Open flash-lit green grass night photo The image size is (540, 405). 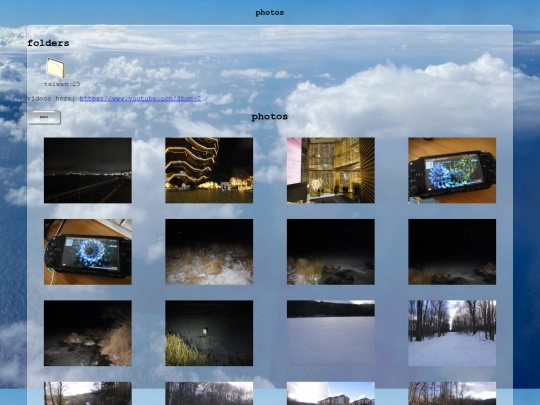209,333
